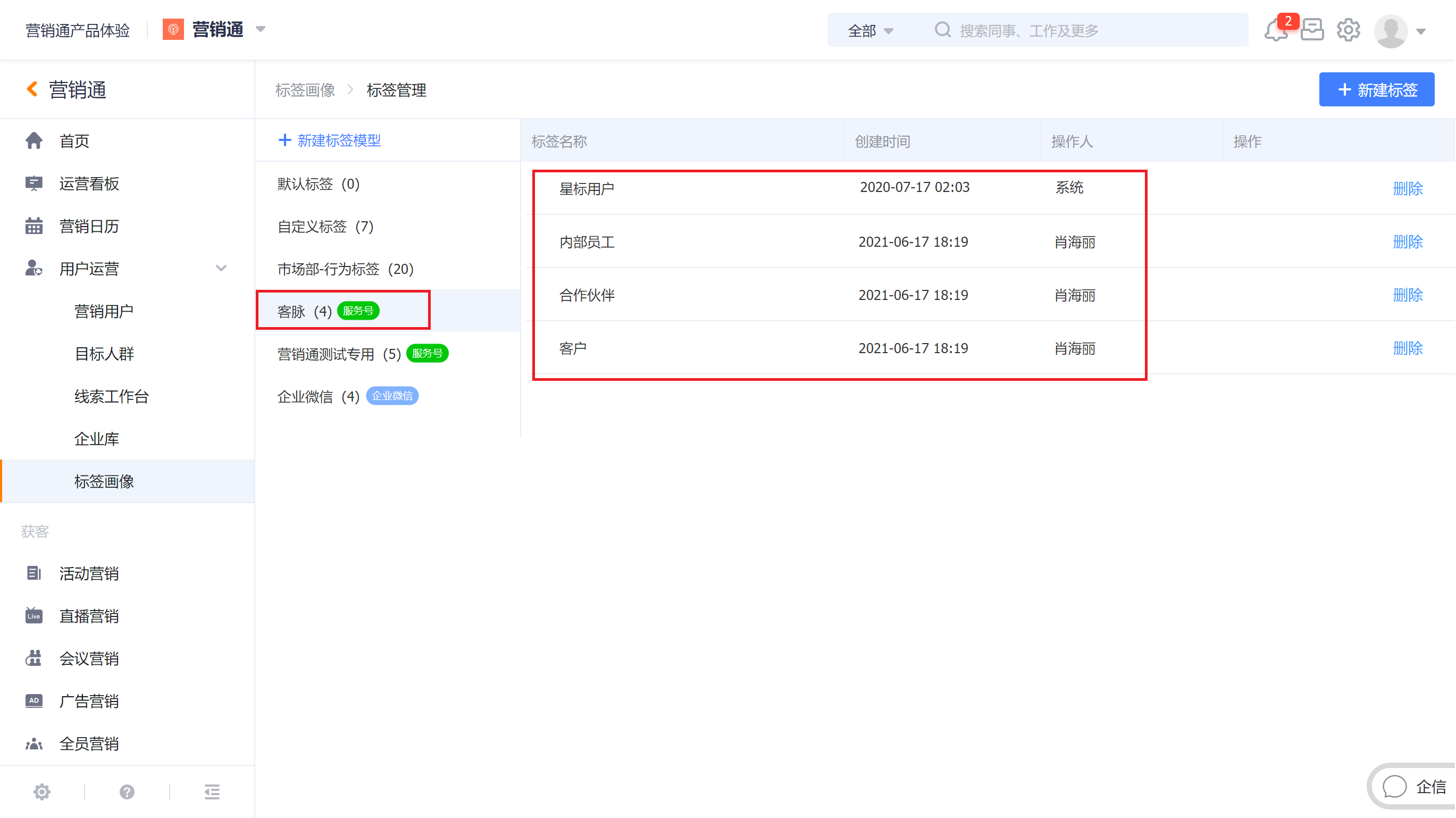The height and width of the screenshot is (818, 1456).
Task: Click 直播营销 Live icon
Action: pos(34,615)
